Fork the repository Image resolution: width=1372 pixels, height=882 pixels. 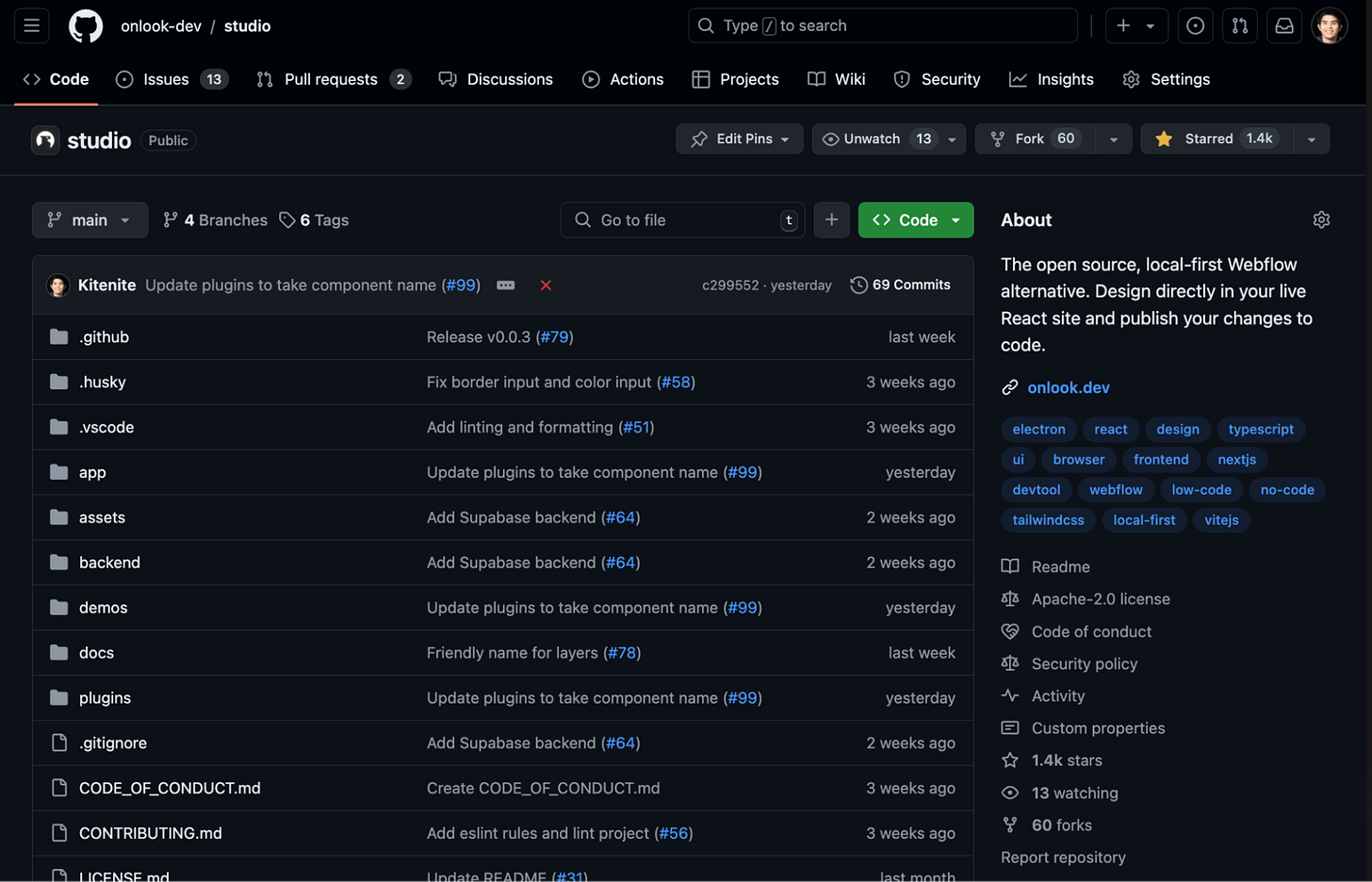[x=1034, y=139]
